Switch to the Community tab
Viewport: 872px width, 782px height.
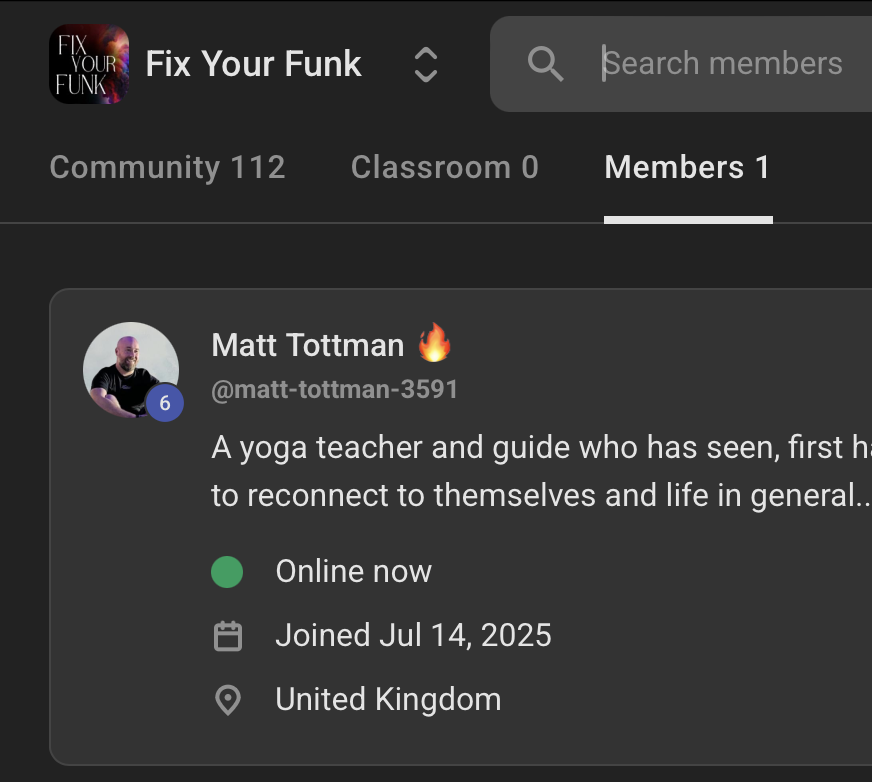tap(167, 167)
